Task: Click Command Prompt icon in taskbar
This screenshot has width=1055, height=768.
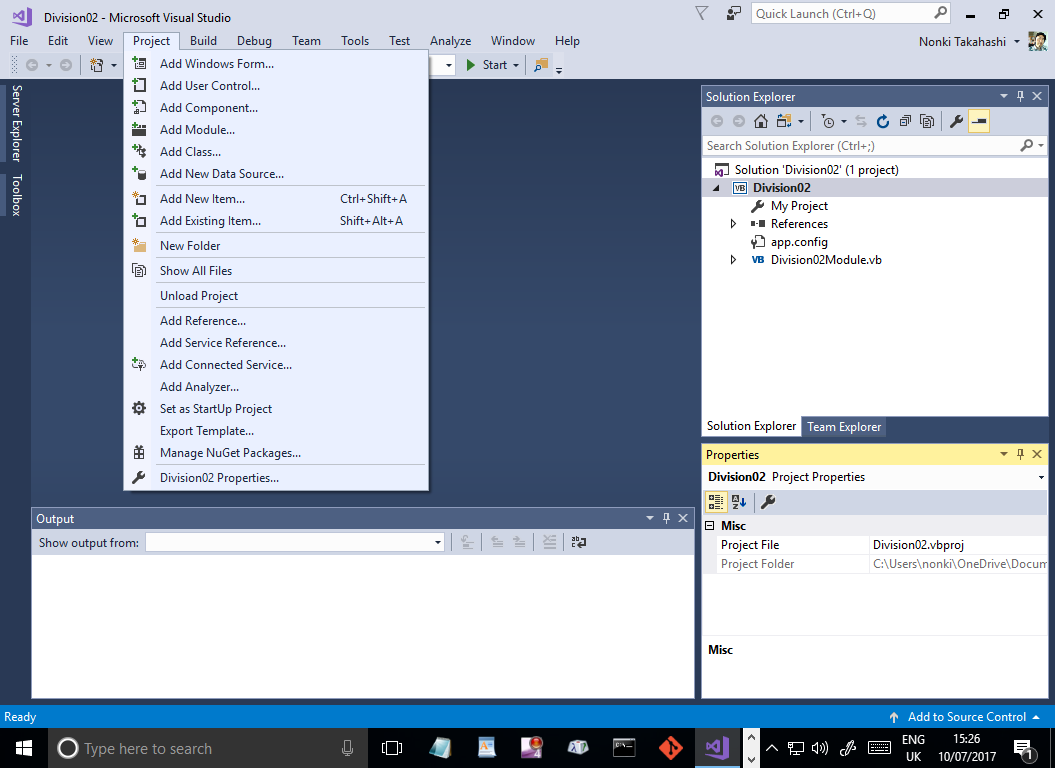Action: pyautogui.click(x=624, y=748)
